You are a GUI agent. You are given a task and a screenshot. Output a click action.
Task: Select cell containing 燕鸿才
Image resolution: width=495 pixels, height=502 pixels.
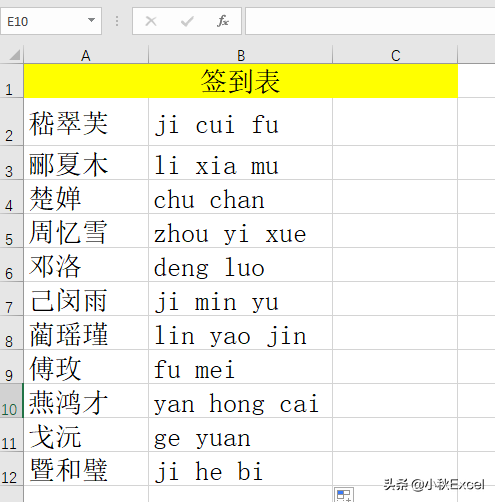click(x=86, y=401)
